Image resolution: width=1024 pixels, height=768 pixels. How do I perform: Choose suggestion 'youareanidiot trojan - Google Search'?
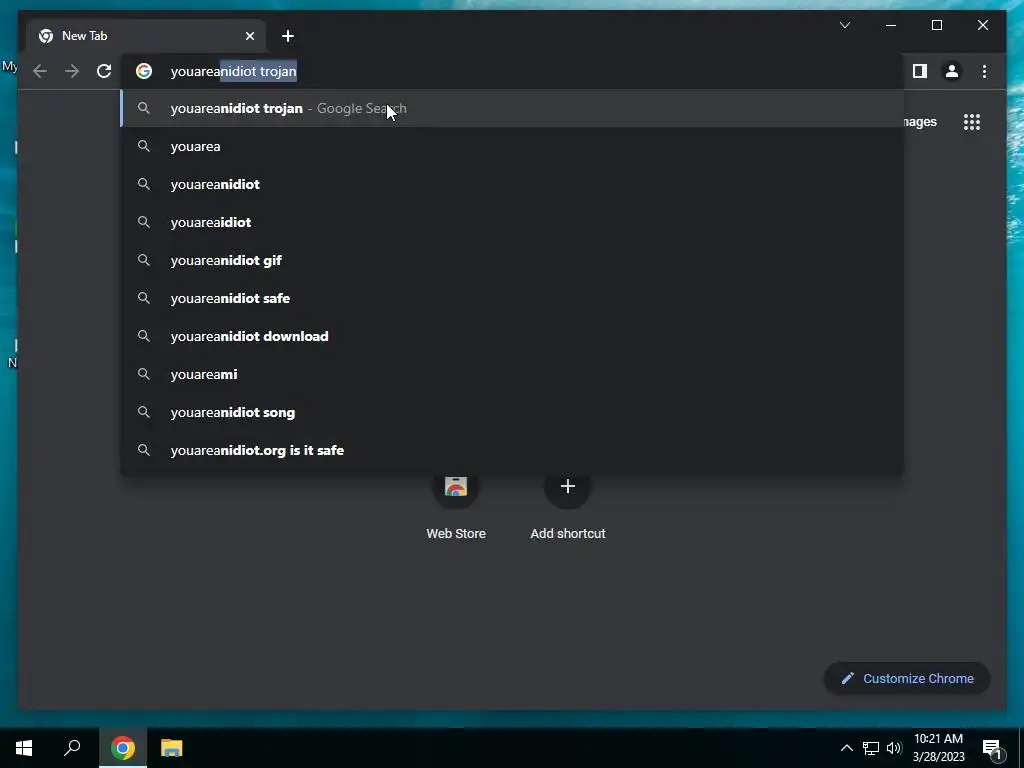[512, 108]
